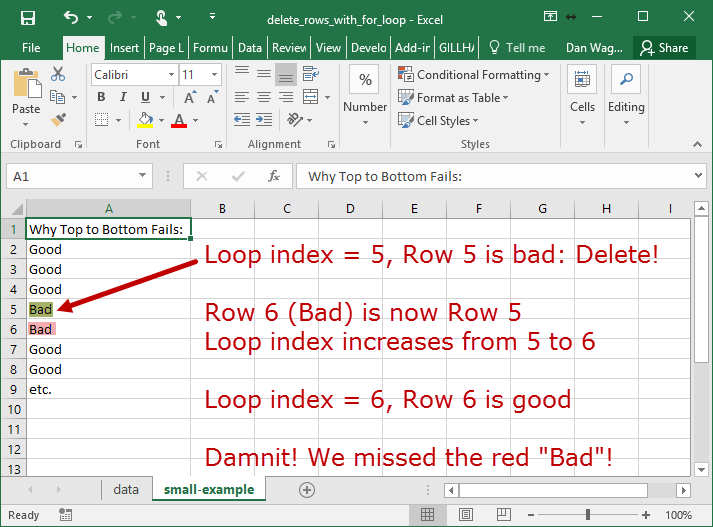This screenshot has width=713, height=527.
Task: Switch to Page Layout view
Action: click(466, 515)
